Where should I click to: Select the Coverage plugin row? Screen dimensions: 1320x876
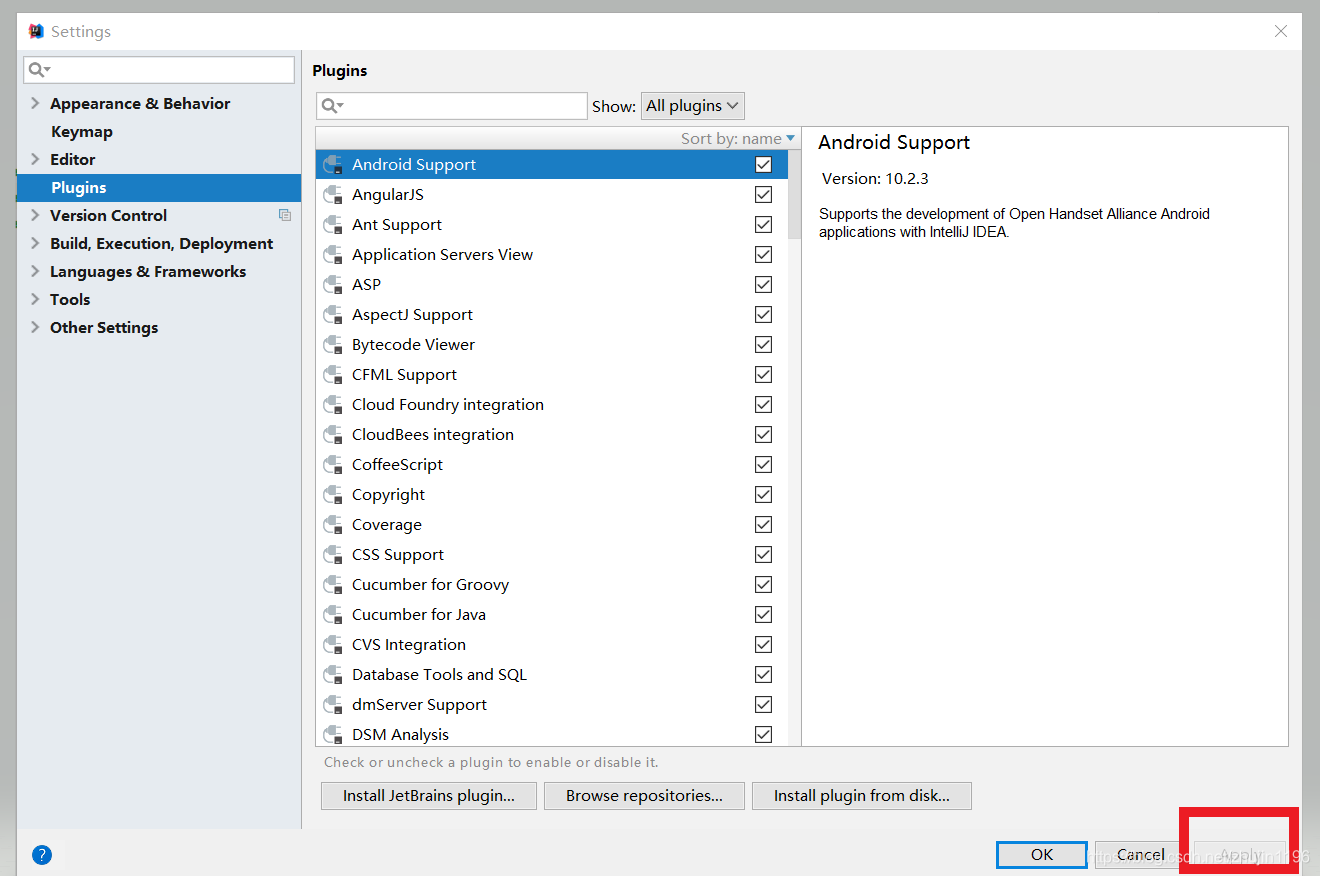point(551,525)
